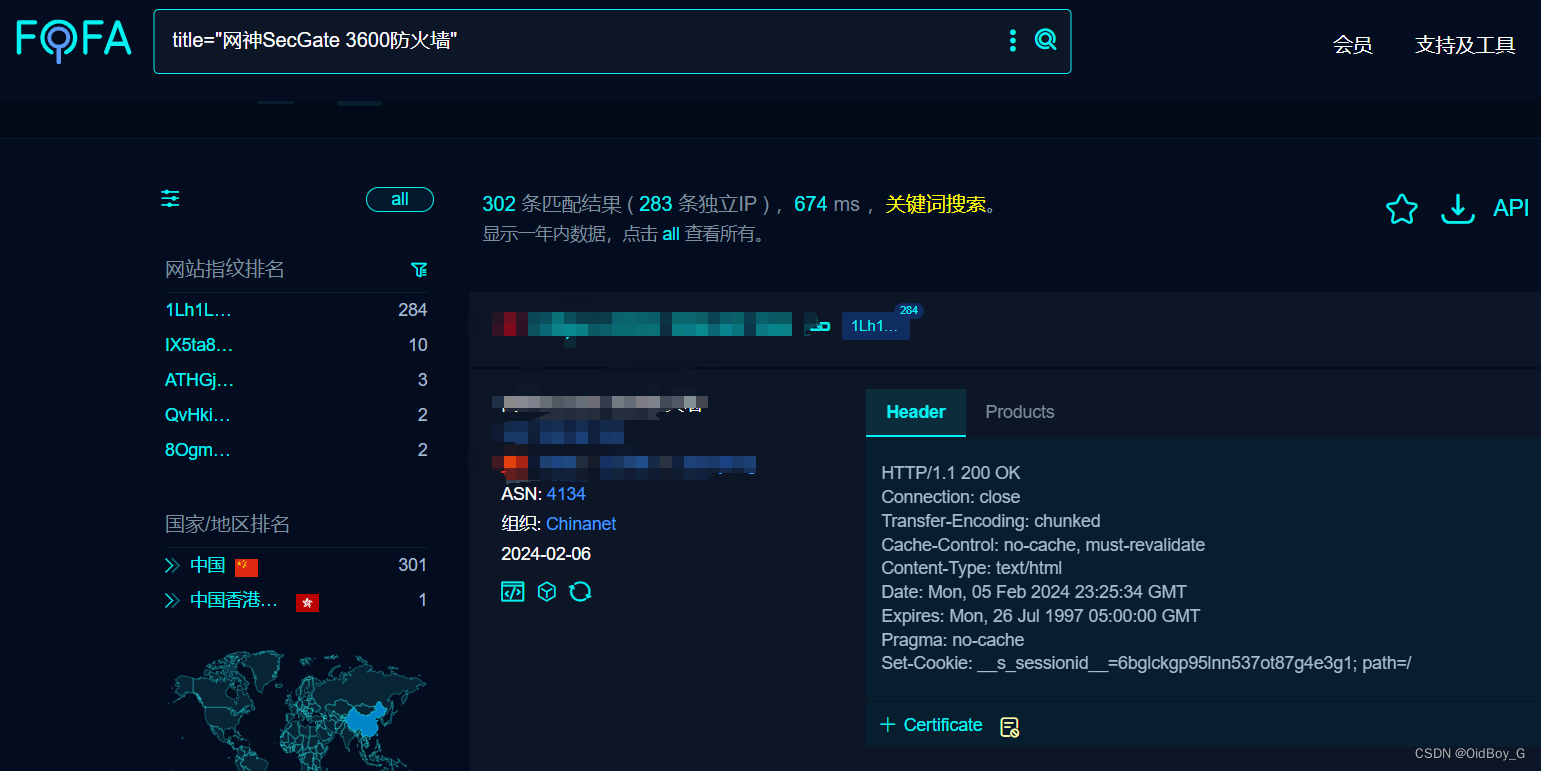
Task: Click the all link to view all data
Action: (671, 235)
